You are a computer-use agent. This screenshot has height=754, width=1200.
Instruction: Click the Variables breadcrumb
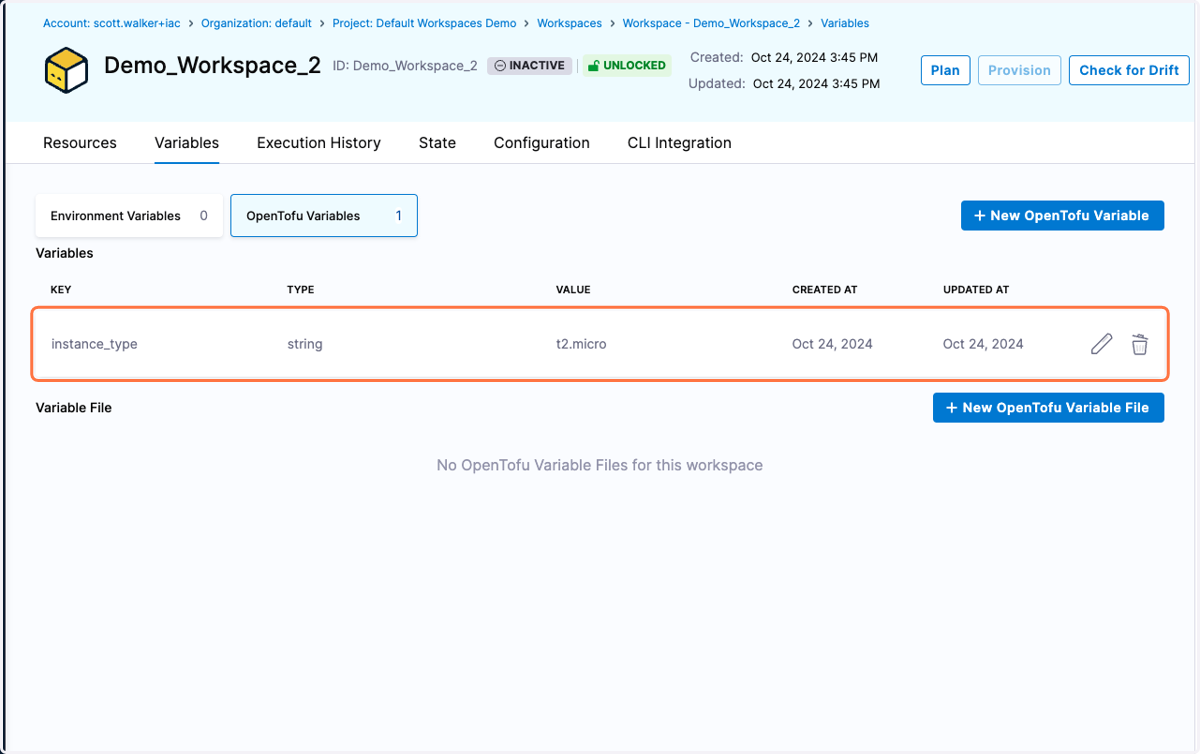(x=845, y=23)
